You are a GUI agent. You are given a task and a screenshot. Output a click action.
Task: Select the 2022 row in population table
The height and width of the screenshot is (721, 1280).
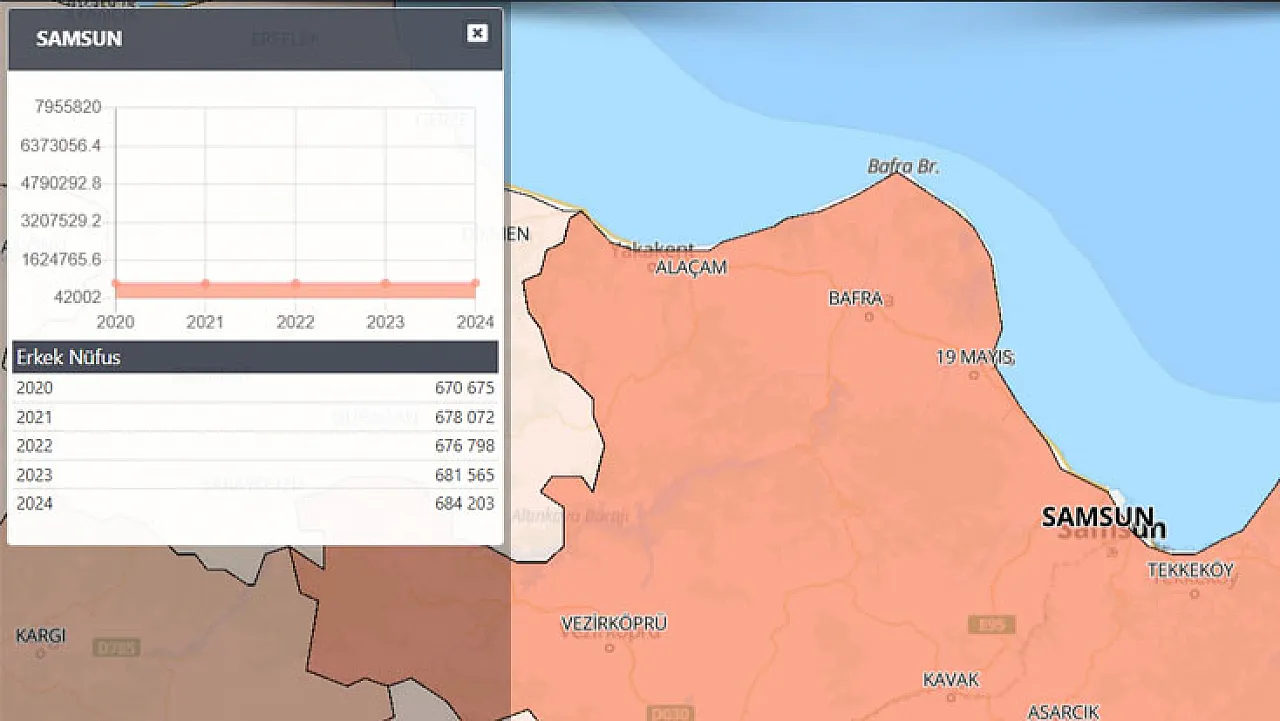(x=255, y=445)
